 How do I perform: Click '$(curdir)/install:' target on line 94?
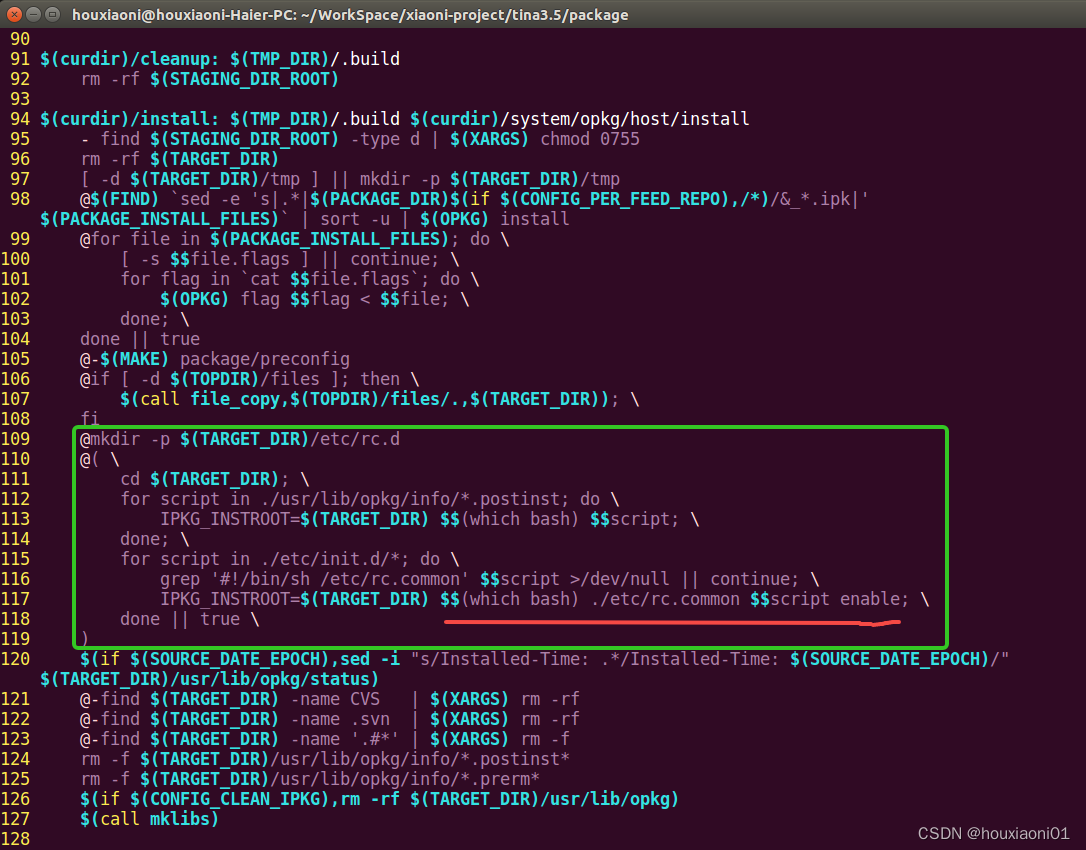point(130,119)
